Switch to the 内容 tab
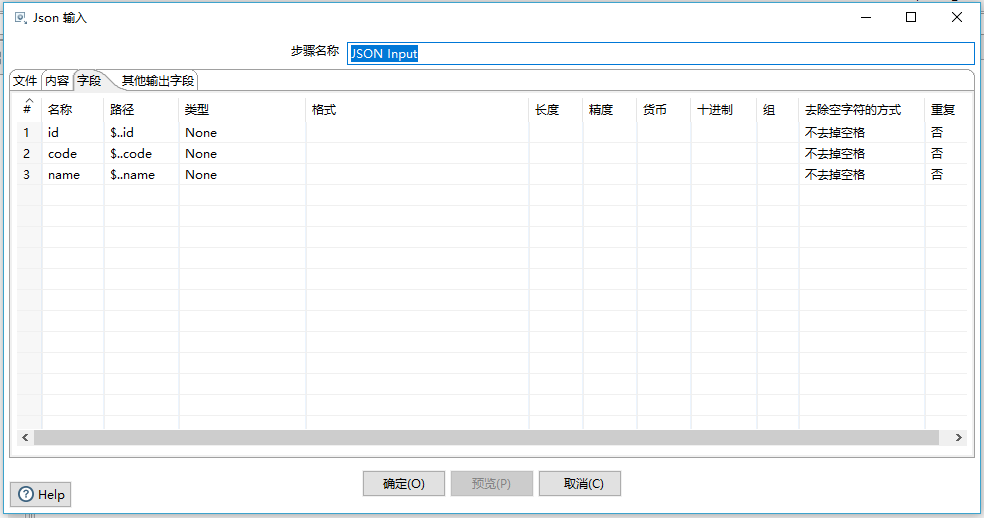This screenshot has width=984, height=518. coord(57,80)
